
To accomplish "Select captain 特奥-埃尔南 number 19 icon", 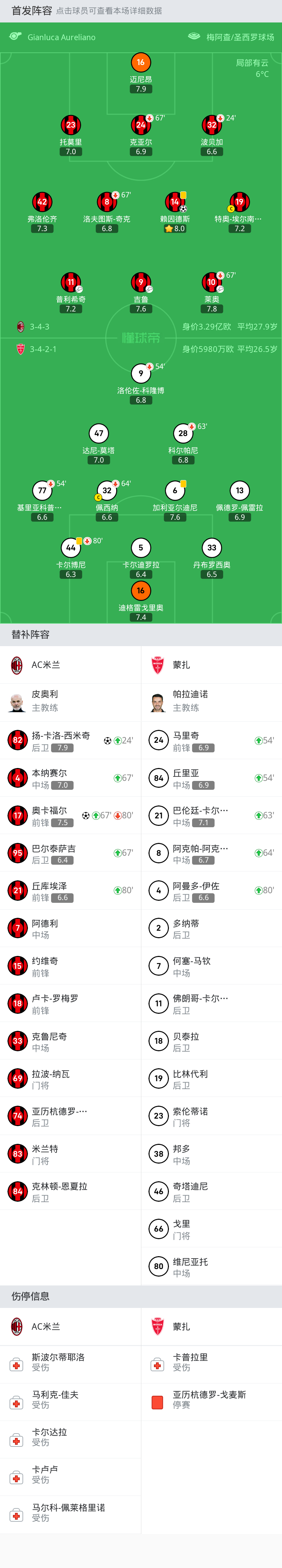I will [x=239, y=202].
